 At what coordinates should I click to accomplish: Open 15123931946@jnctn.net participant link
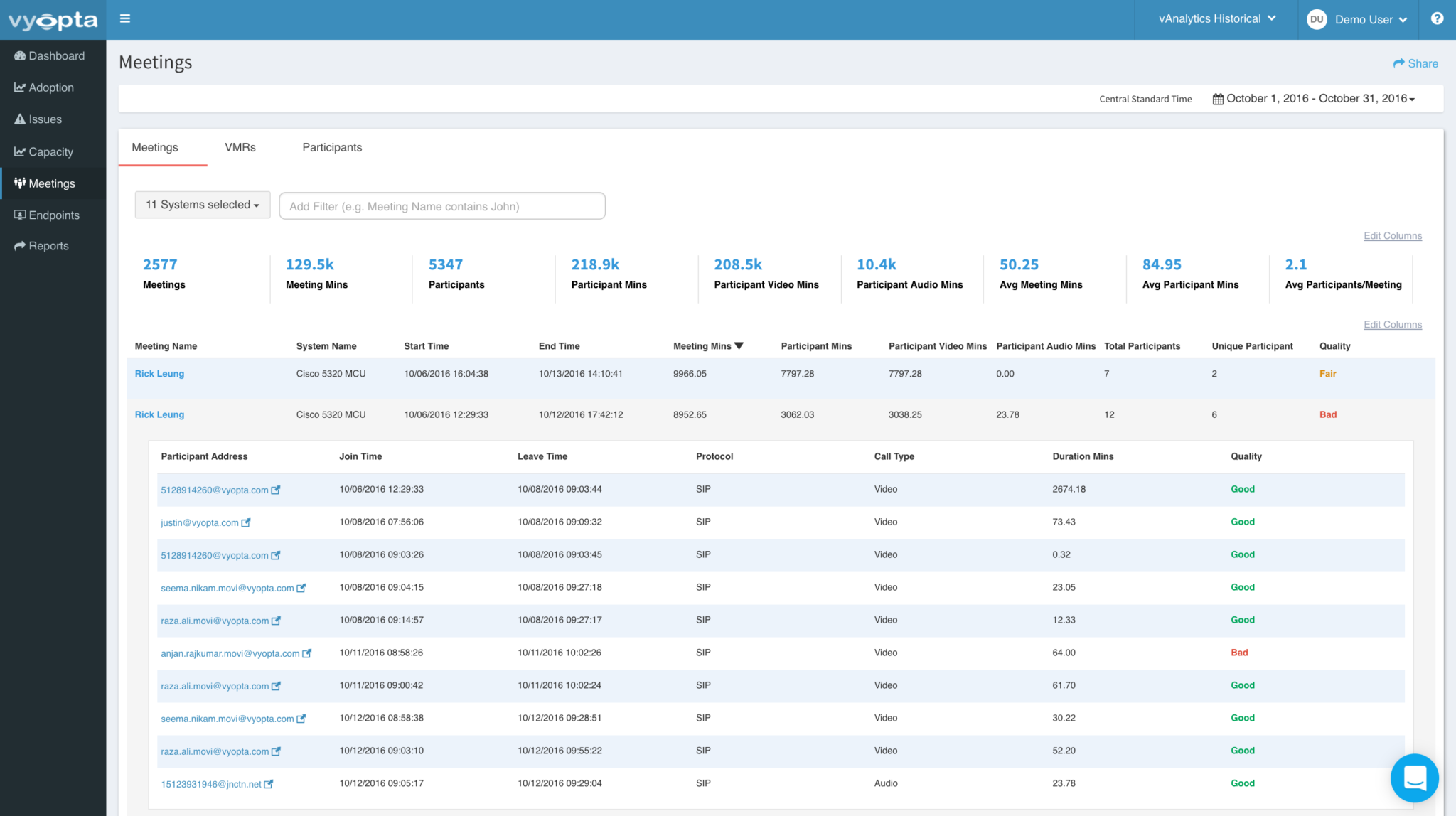click(x=211, y=784)
